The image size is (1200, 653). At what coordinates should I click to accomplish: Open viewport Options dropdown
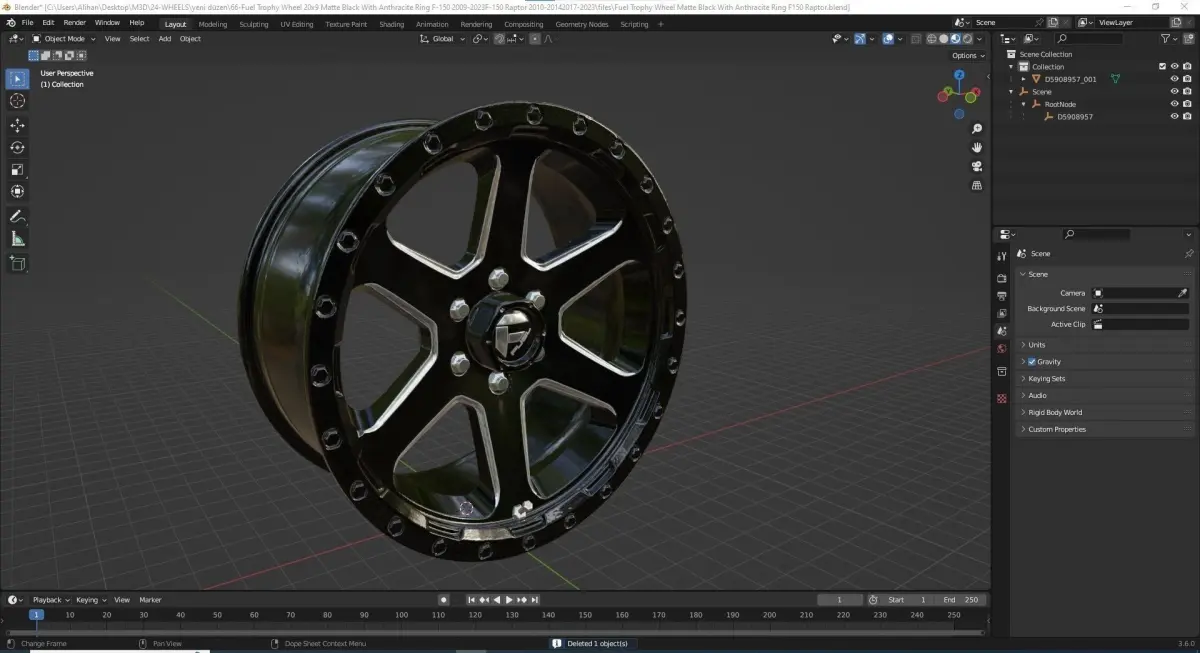968,56
